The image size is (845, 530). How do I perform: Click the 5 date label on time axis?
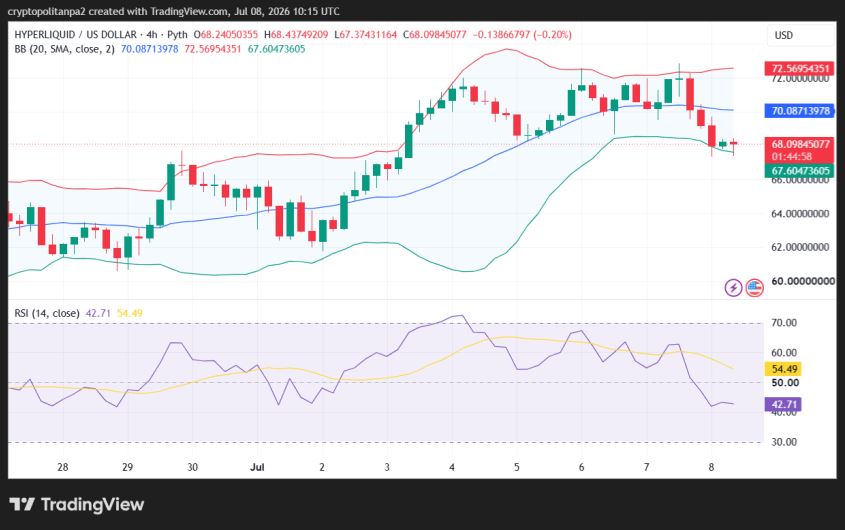point(516,467)
